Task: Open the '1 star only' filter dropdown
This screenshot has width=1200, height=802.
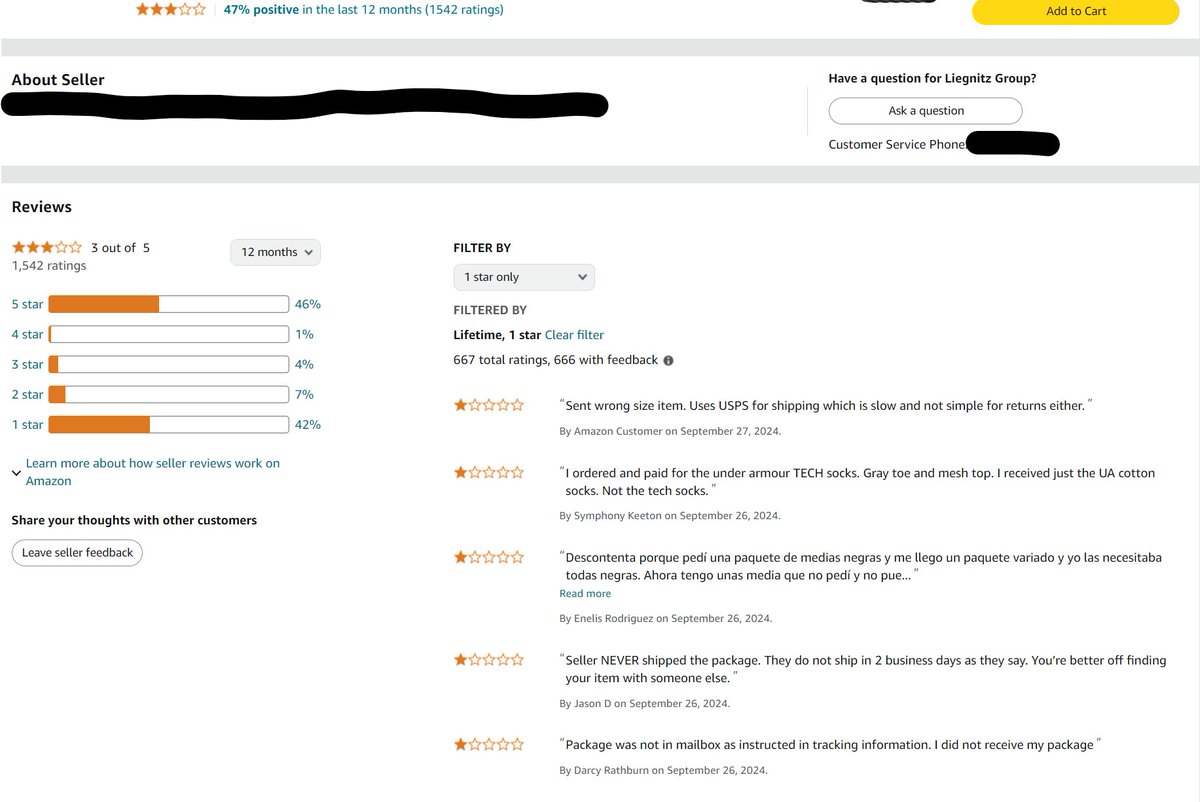Action: pyautogui.click(x=524, y=277)
